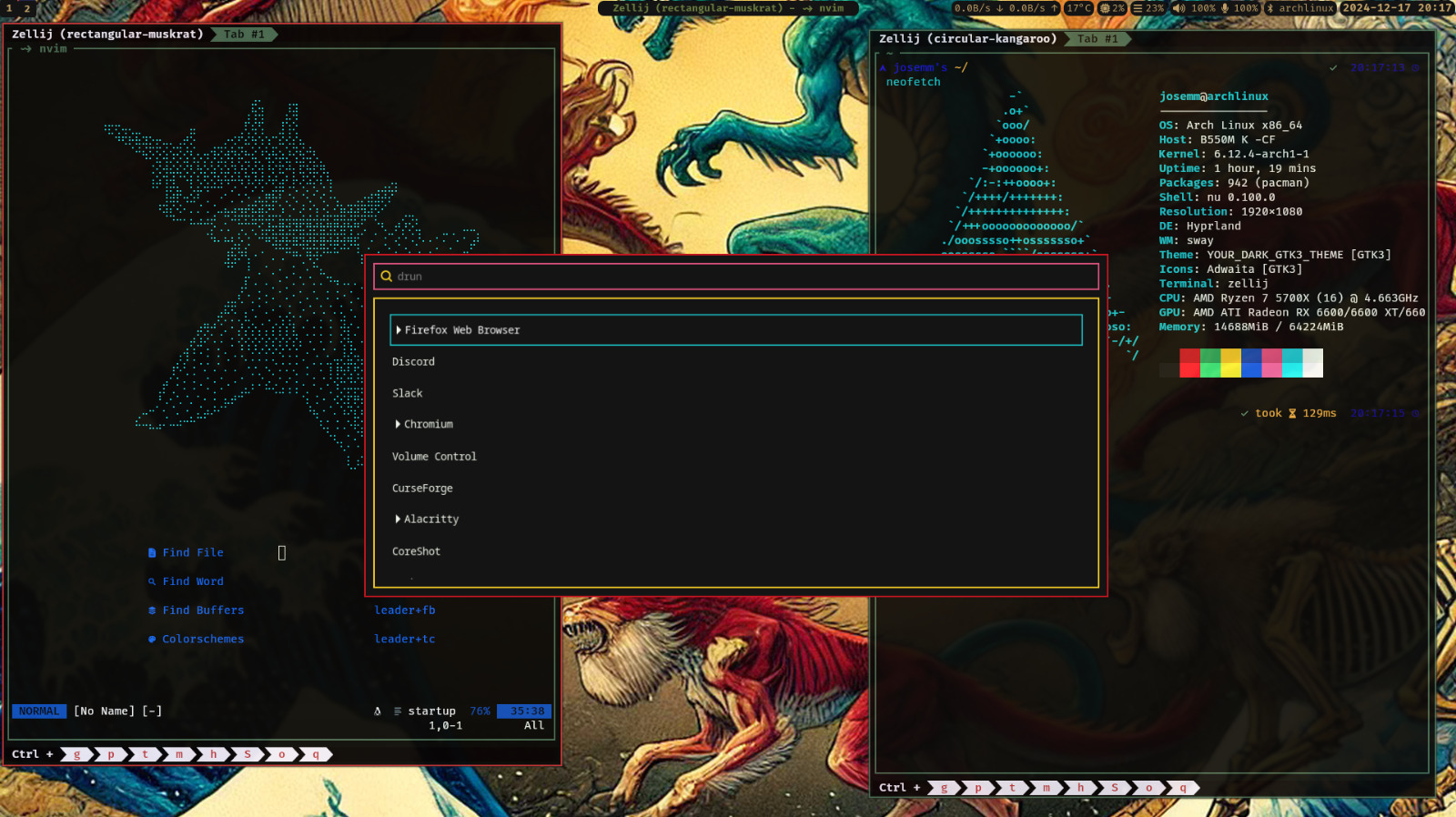Click the 'OS: Arch Linux x86_64' line

point(1230,126)
